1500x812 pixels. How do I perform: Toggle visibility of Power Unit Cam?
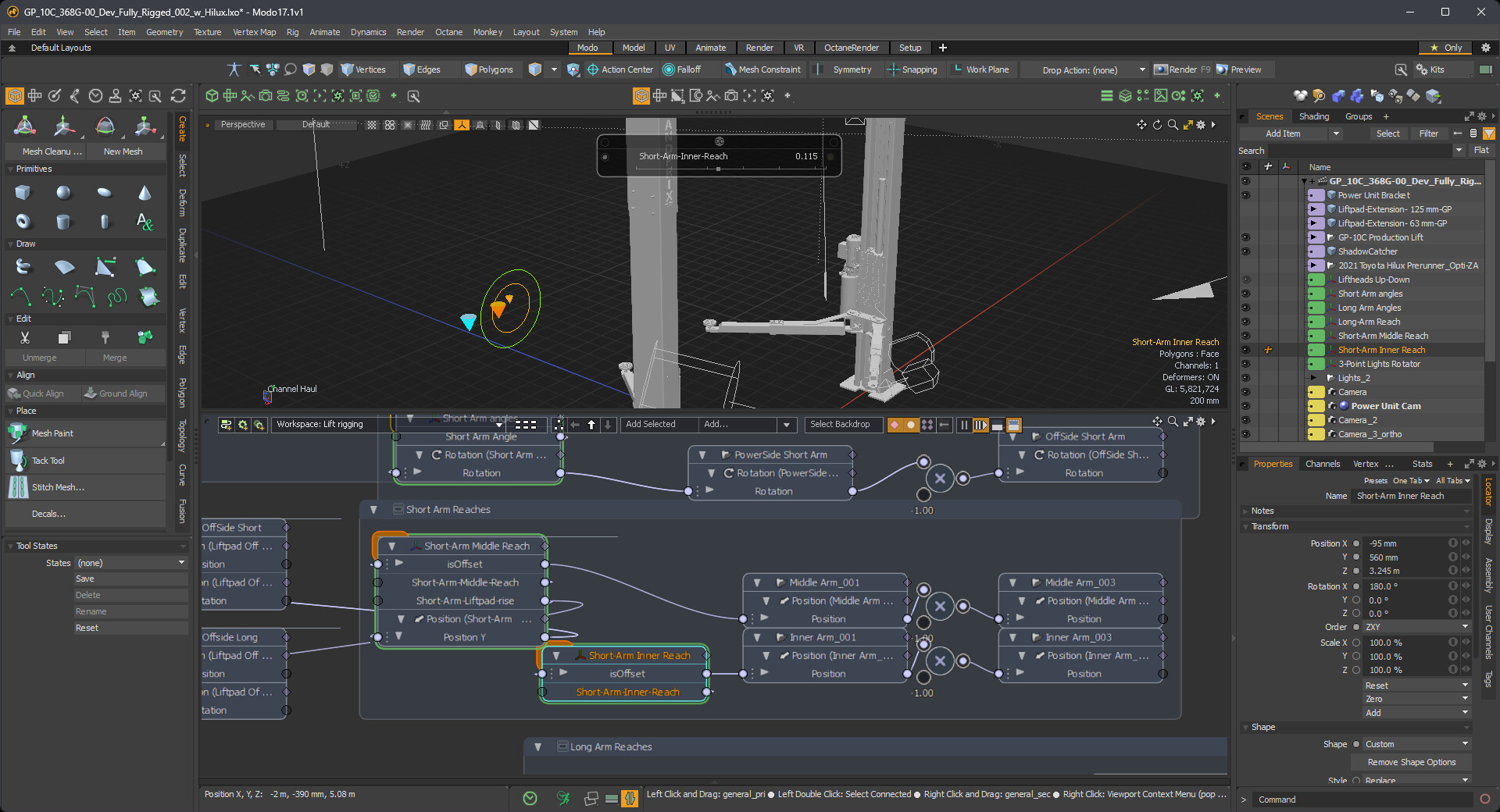(x=1246, y=406)
